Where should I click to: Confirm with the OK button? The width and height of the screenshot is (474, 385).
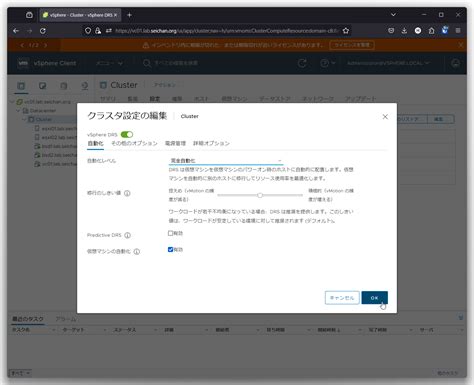[x=374, y=298]
